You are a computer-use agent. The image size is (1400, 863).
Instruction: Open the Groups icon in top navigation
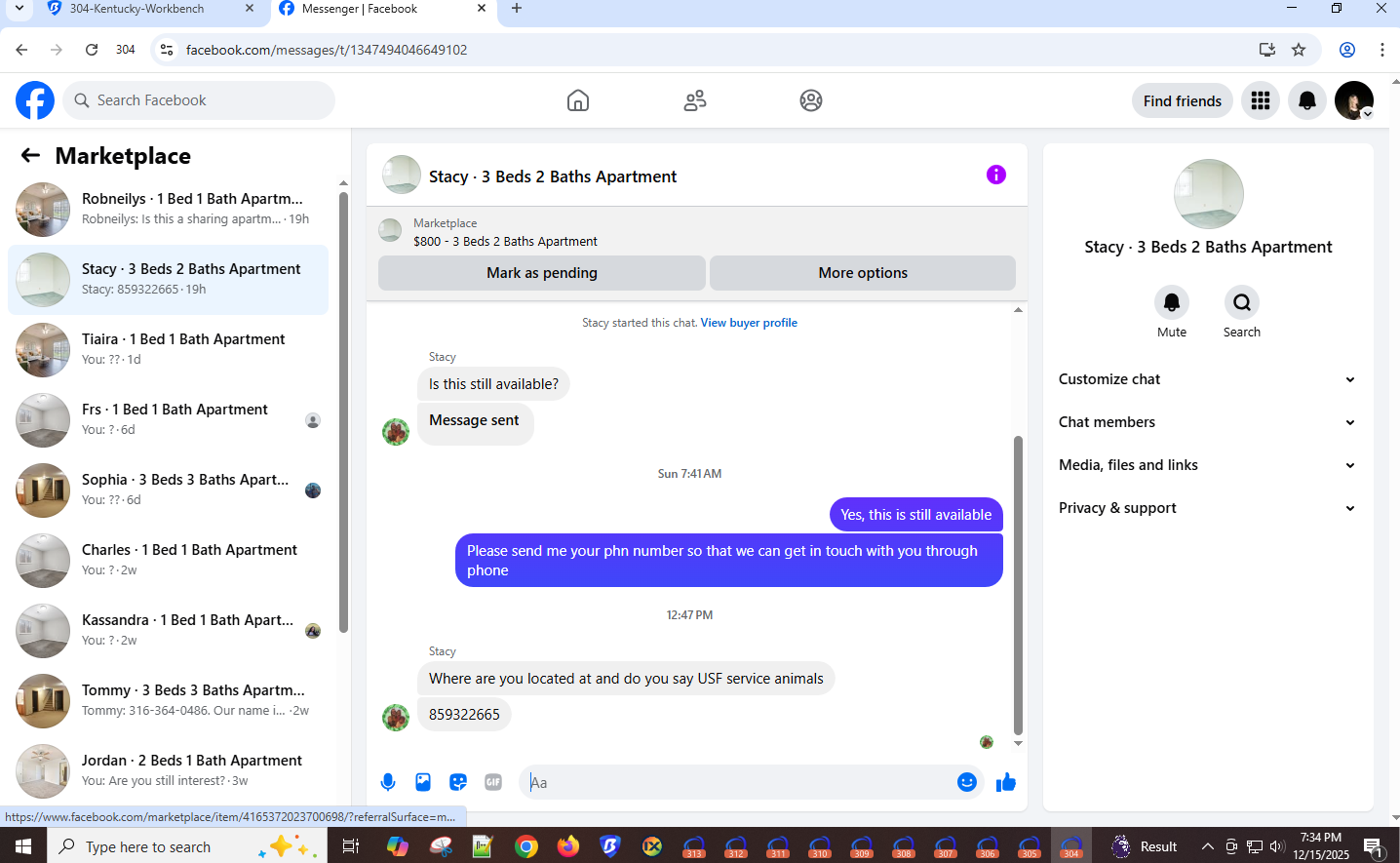click(811, 100)
